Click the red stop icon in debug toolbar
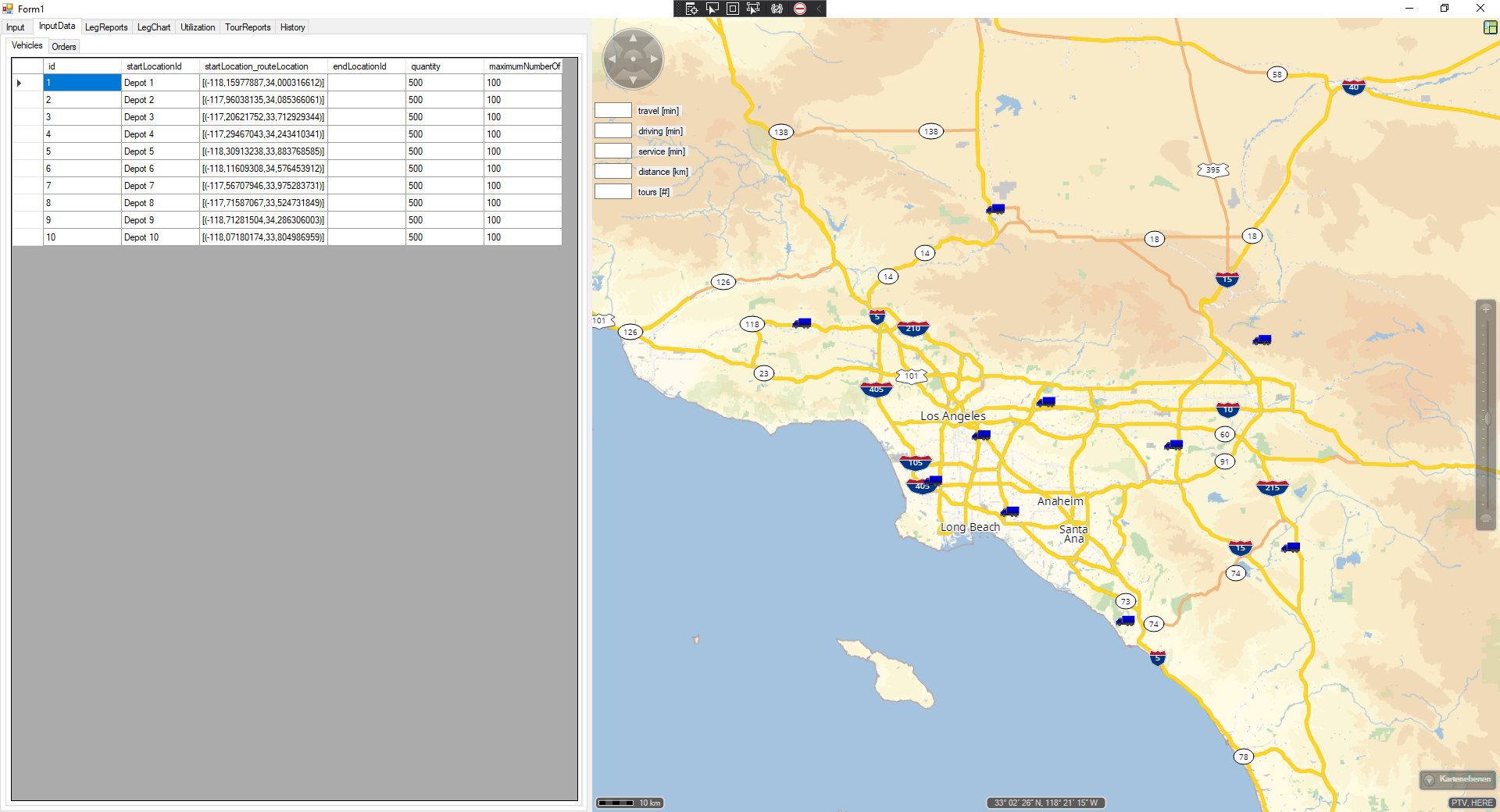This screenshot has width=1500, height=812. tap(800, 9)
